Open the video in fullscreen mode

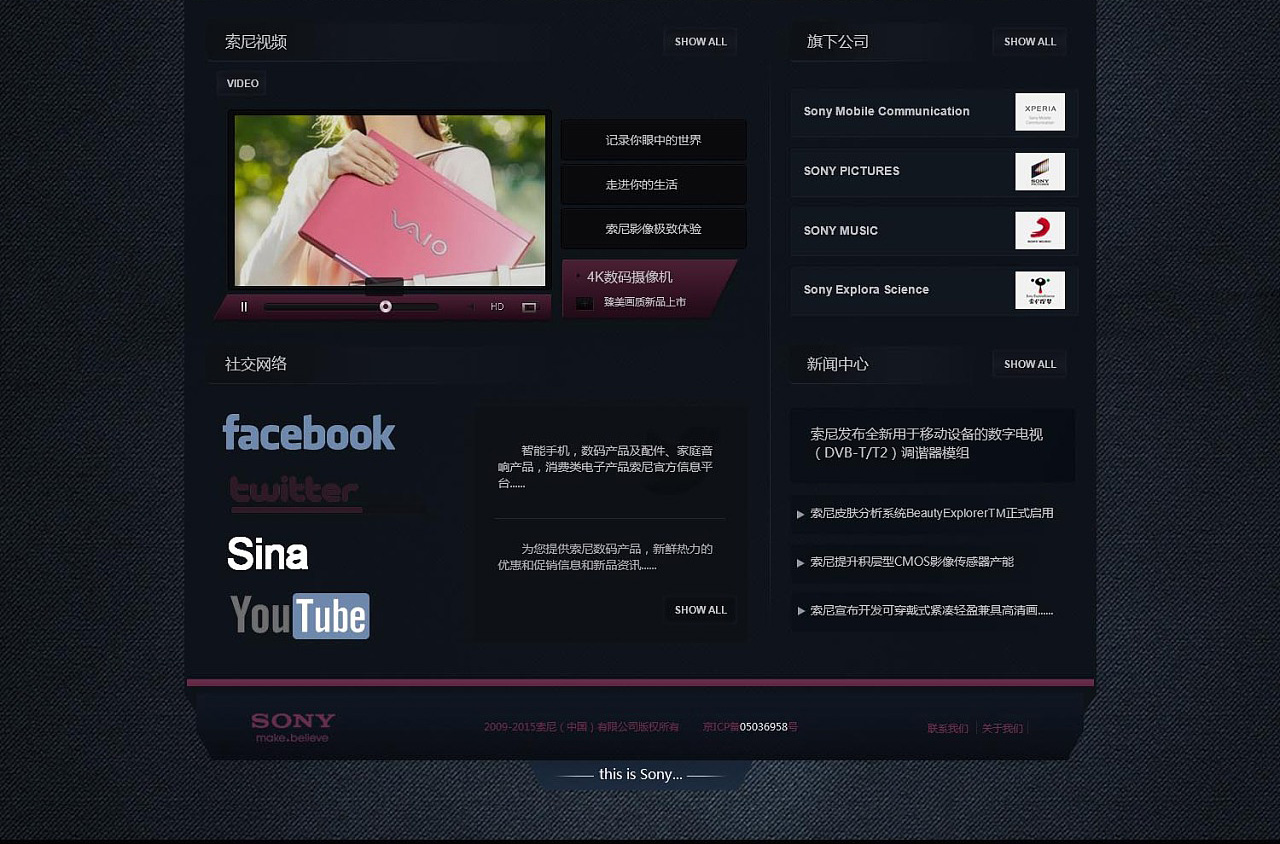coord(529,307)
